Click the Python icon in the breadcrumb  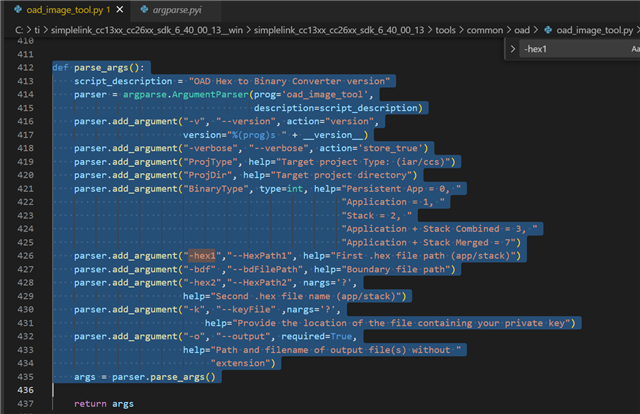pos(548,30)
